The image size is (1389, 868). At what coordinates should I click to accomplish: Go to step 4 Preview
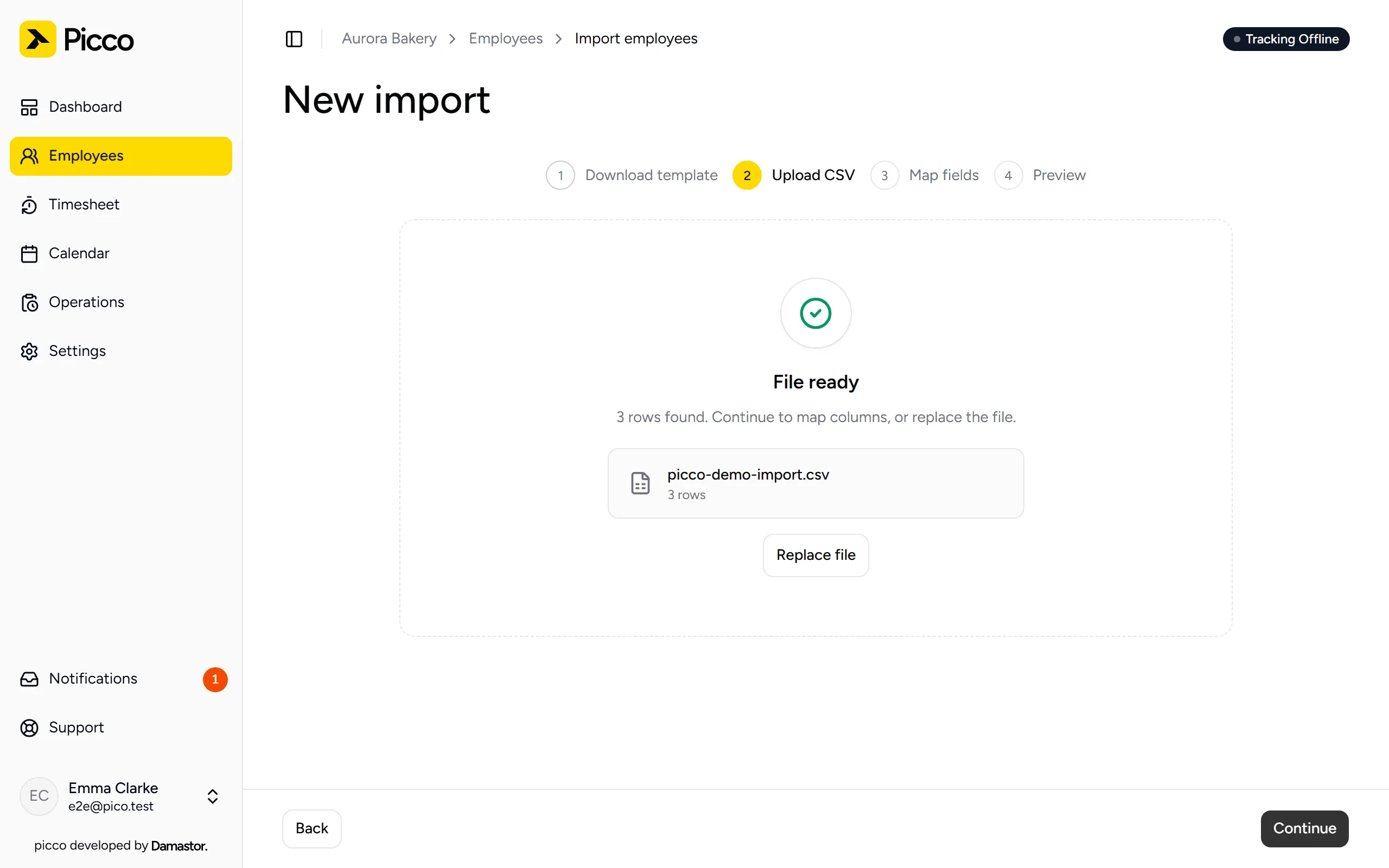(1040, 175)
